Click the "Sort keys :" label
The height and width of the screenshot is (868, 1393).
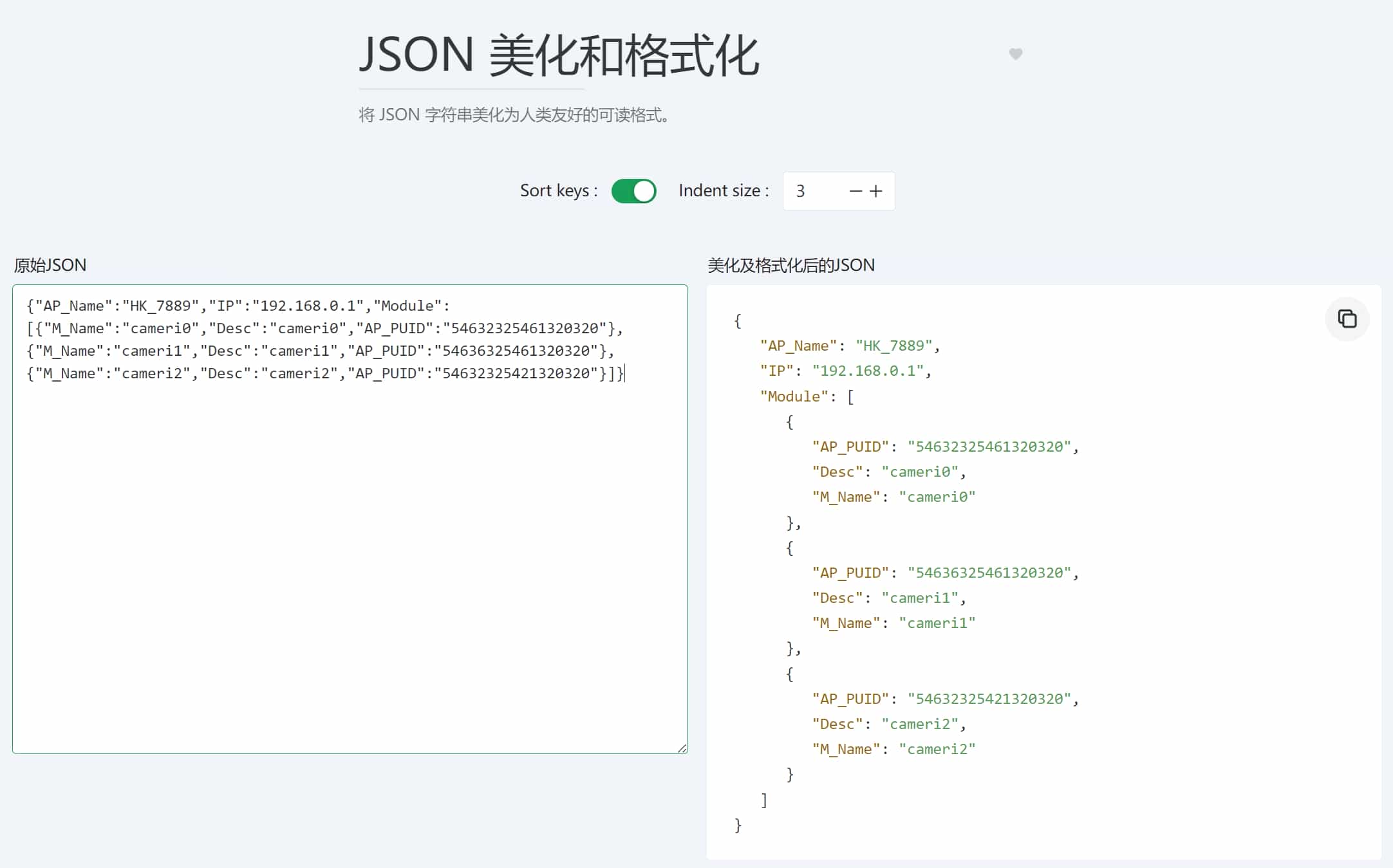click(558, 191)
